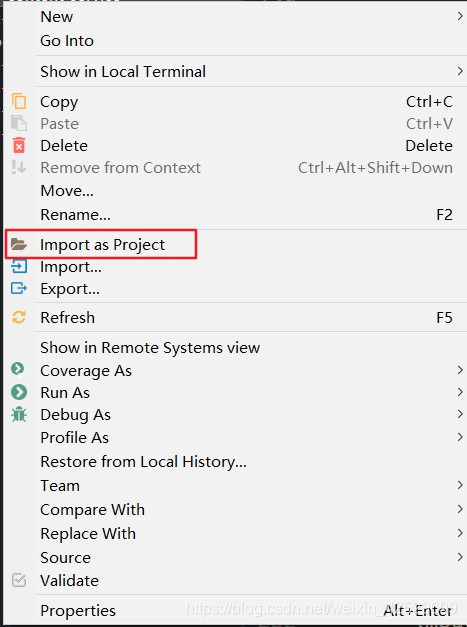Image resolution: width=467 pixels, height=627 pixels.
Task: Click the red Delete trash icon
Action: point(19,145)
